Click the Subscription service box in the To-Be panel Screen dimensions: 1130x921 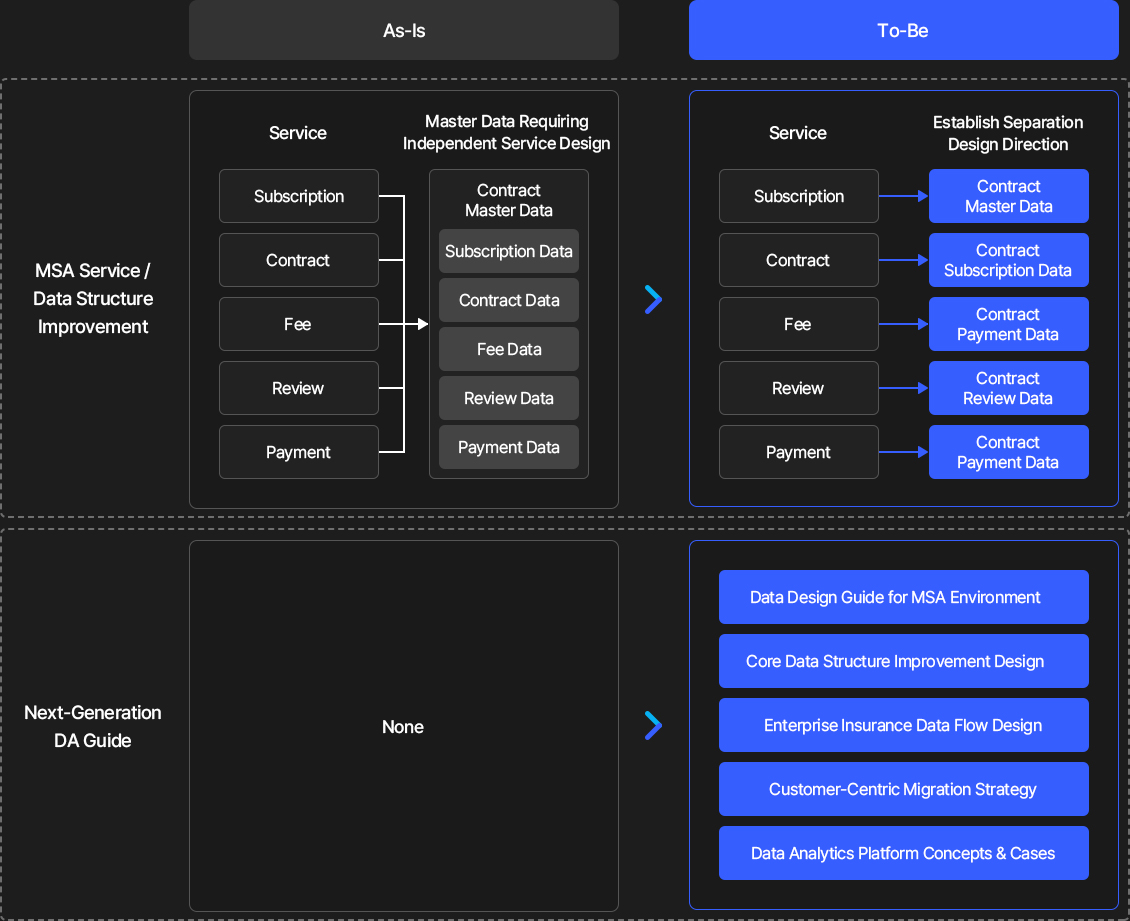(x=798, y=196)
